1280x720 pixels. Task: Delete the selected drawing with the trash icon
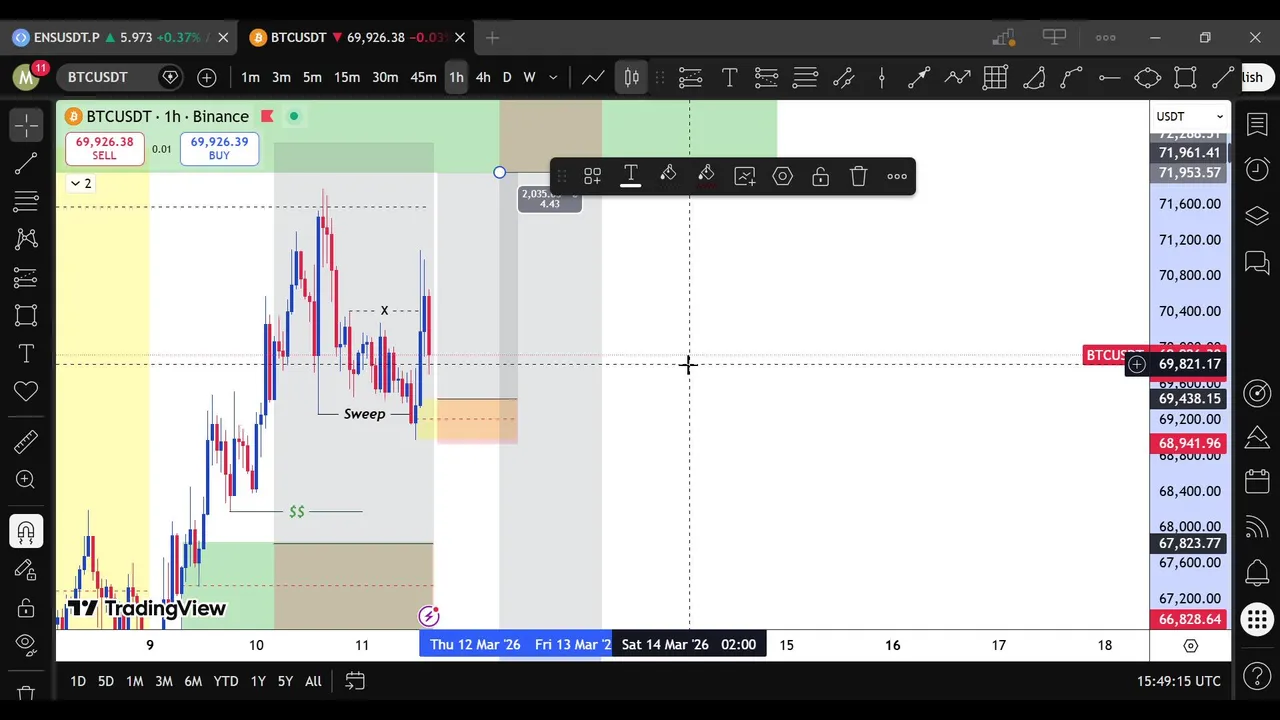point(858,177)
